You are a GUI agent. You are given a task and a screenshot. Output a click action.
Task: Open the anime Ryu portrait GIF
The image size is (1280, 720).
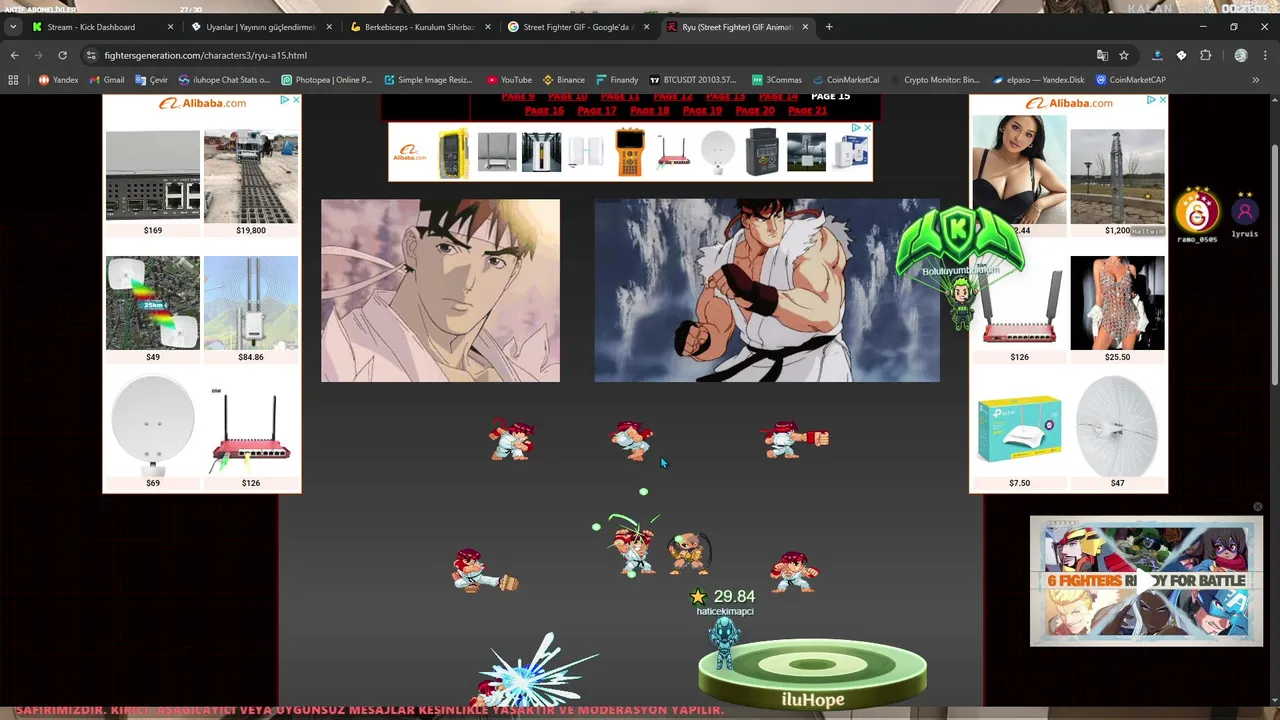[440, 290]
